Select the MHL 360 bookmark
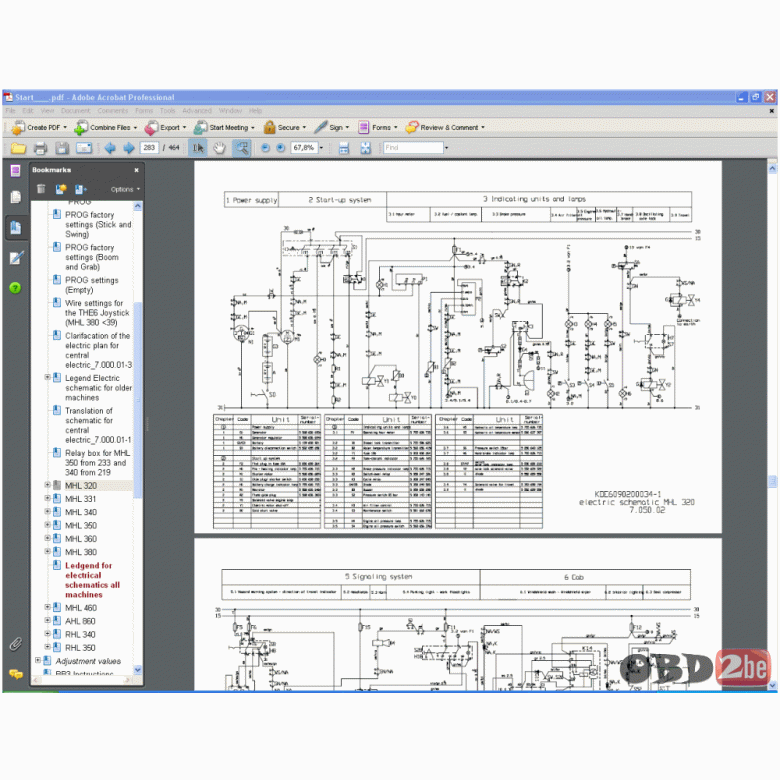 [81, 539]
